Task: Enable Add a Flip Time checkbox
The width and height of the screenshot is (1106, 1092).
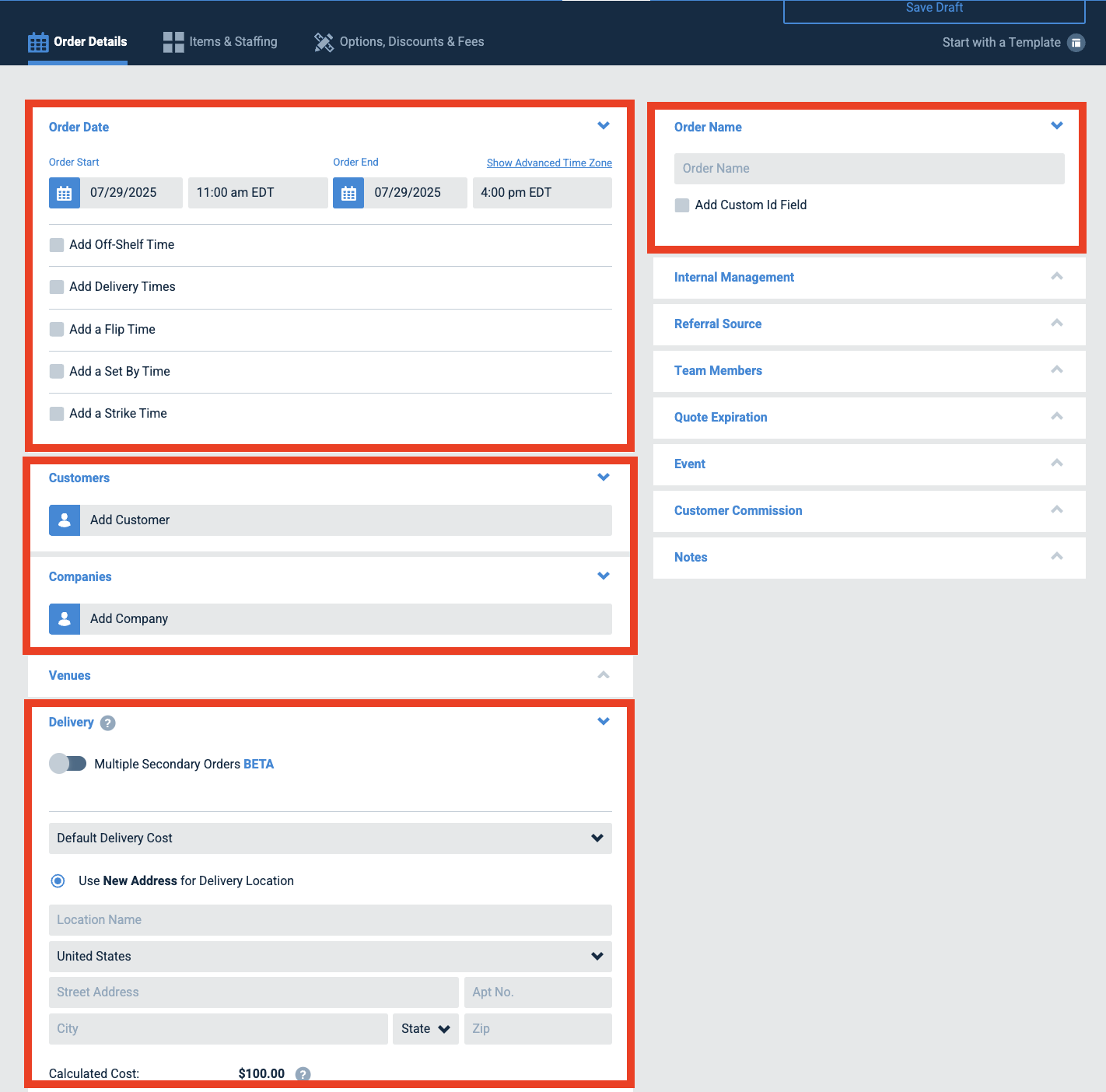Action: click(x=57, y=330)
